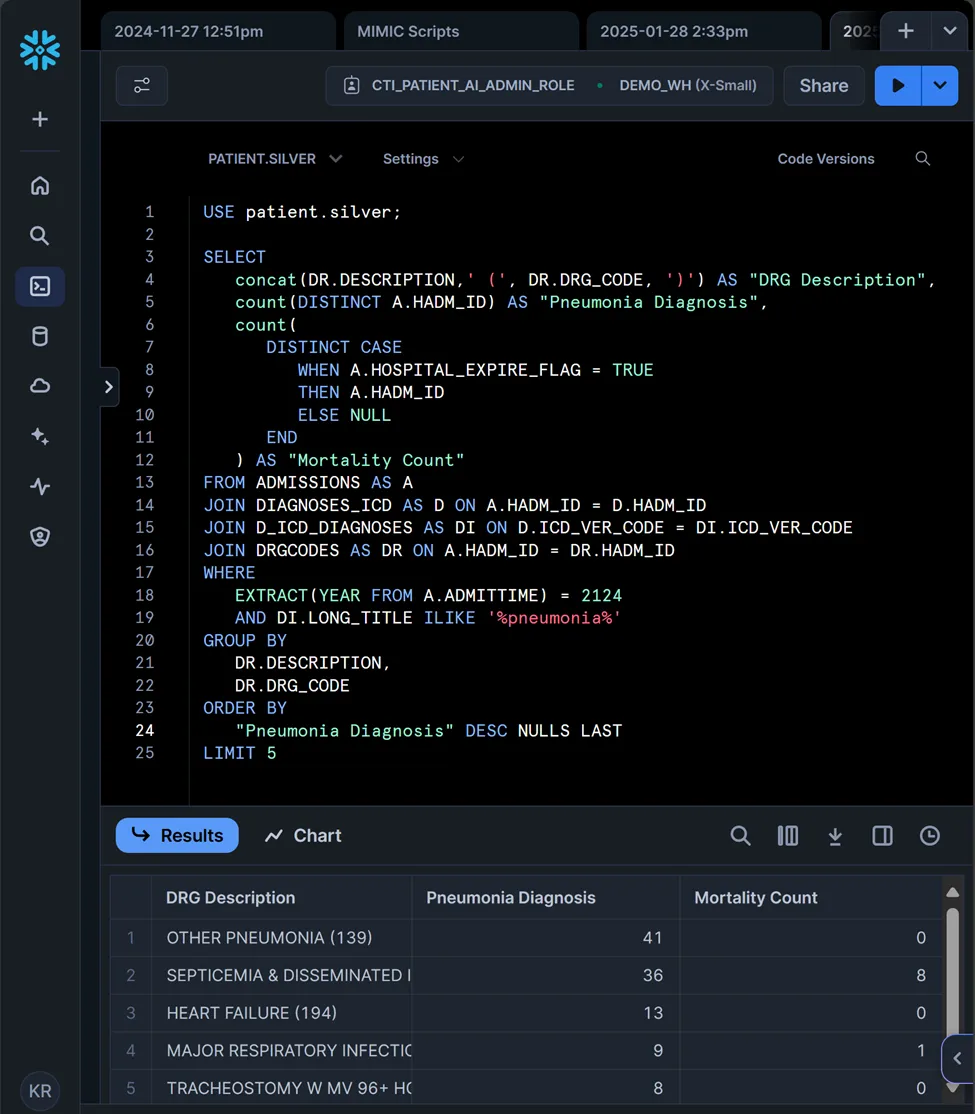Open the results column selector icon
Screen dimensions: 975x1114
click(787, 836)
